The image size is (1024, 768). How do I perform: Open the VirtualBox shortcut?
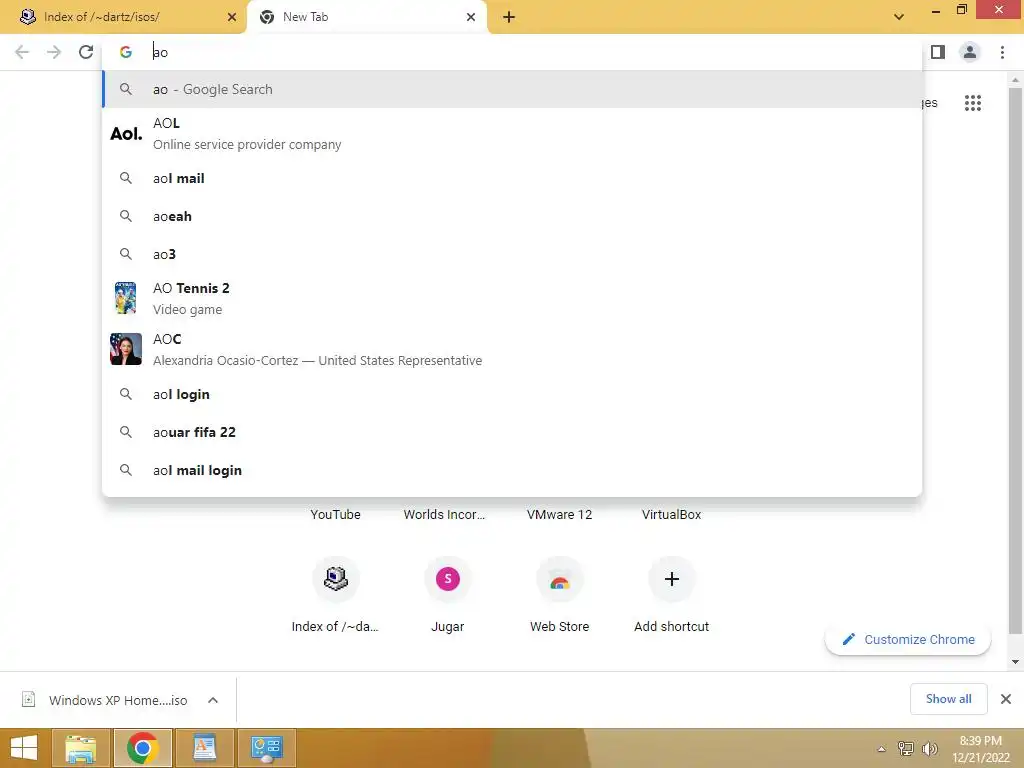671,515
